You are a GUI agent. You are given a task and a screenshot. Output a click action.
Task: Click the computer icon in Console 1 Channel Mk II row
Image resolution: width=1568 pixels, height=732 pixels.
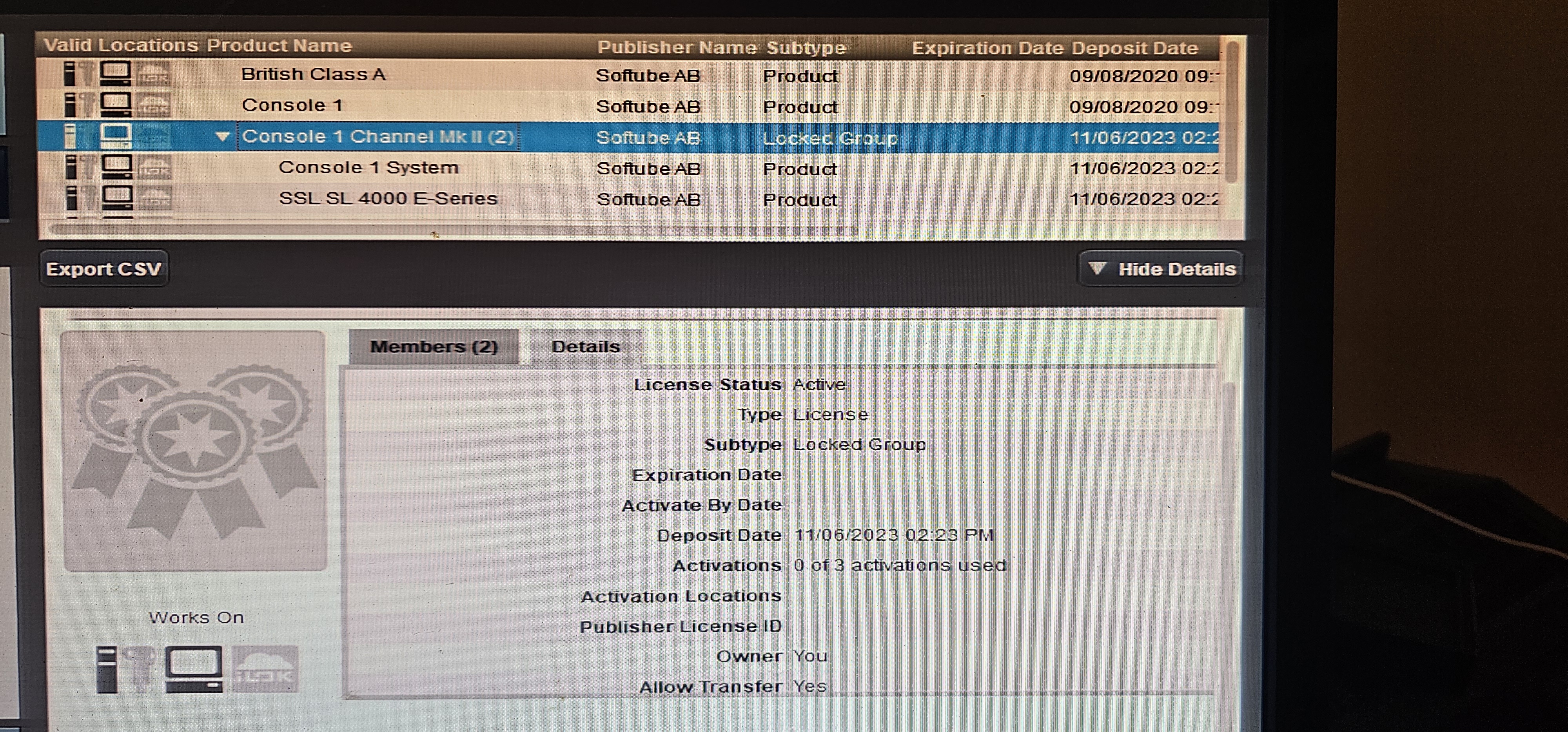[x=116, y=136]
